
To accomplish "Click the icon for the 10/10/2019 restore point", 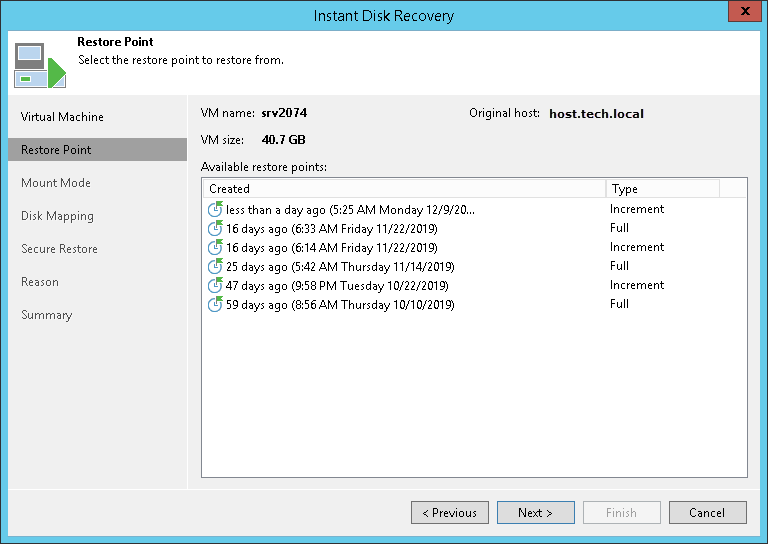I will click(x=215, y=305).
